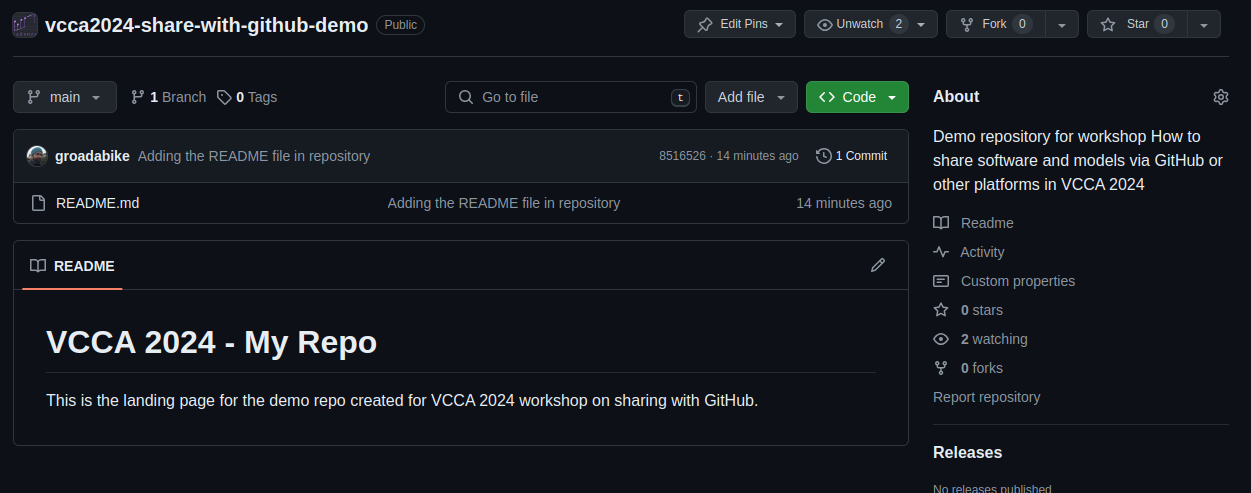View the 0 stars link
1251x493 pixels.
point(982,310)
